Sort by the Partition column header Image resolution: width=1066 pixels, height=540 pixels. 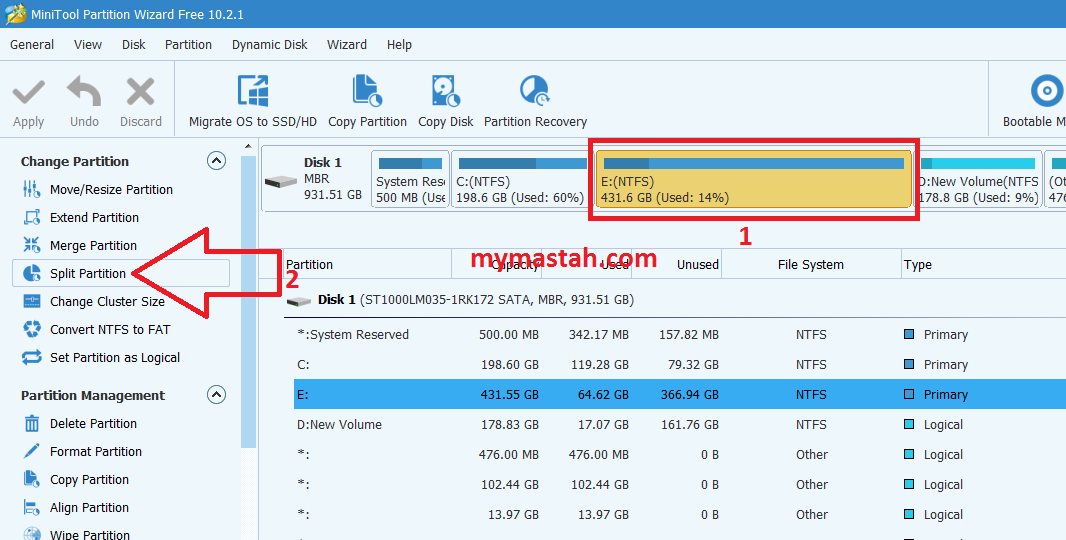(367, 265)
